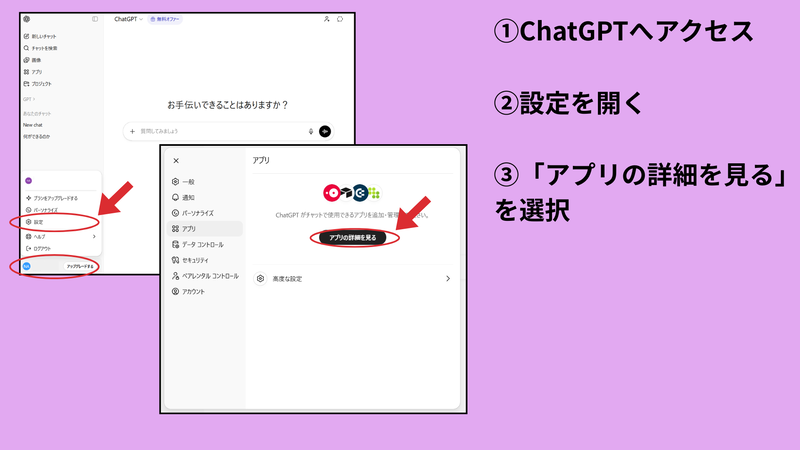Screen dimensions: 800x450
Task: Click the plus attach icon in the prompt box
Action: (x=132, y=132)
